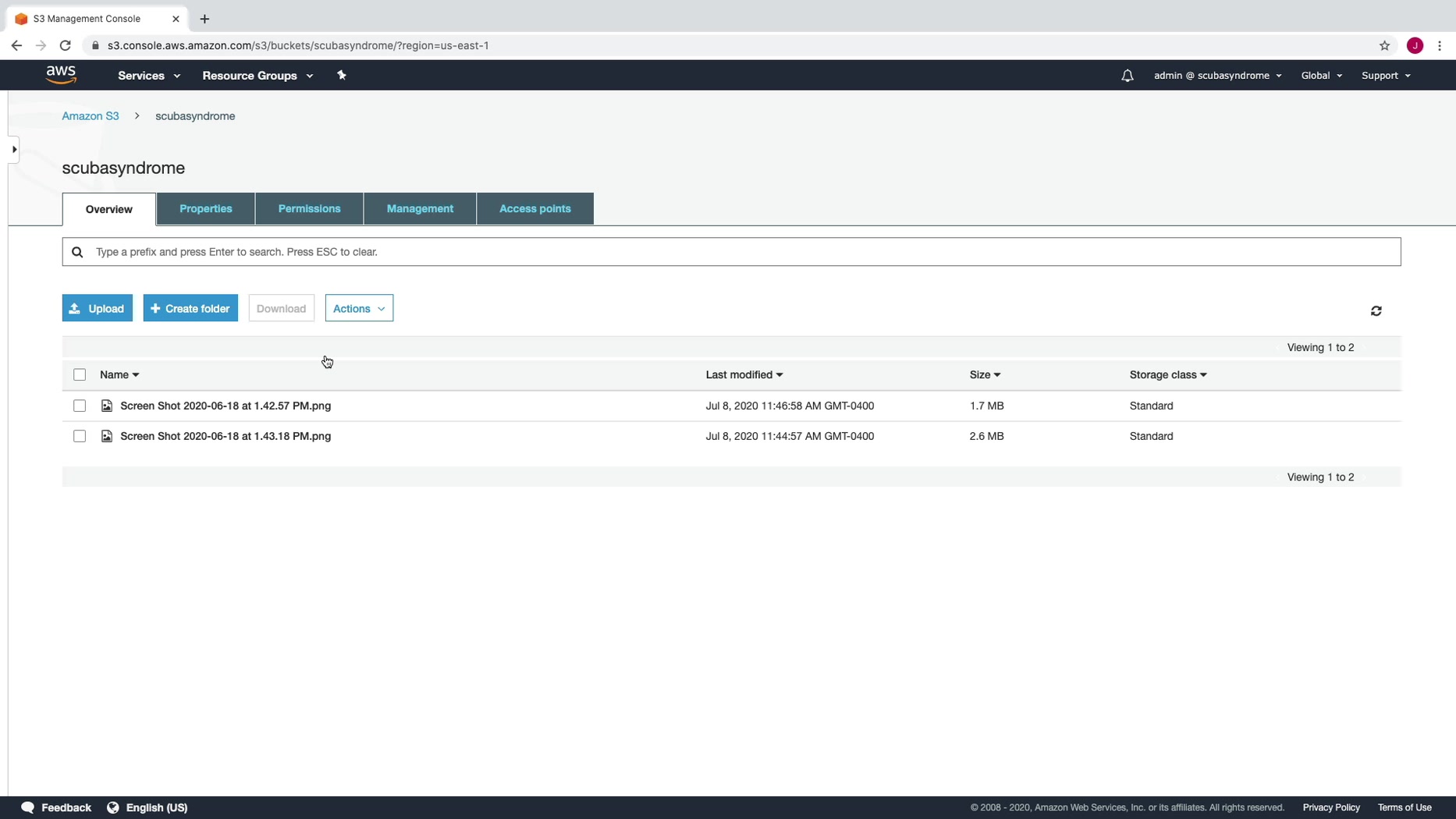
Task: Click English (US) language selector text
Action: tap(157, 807)
